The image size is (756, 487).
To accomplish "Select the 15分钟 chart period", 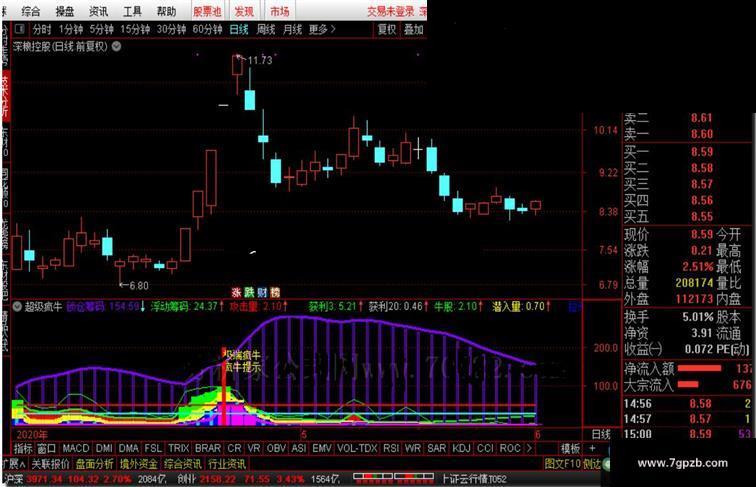I will coord(135,29).
